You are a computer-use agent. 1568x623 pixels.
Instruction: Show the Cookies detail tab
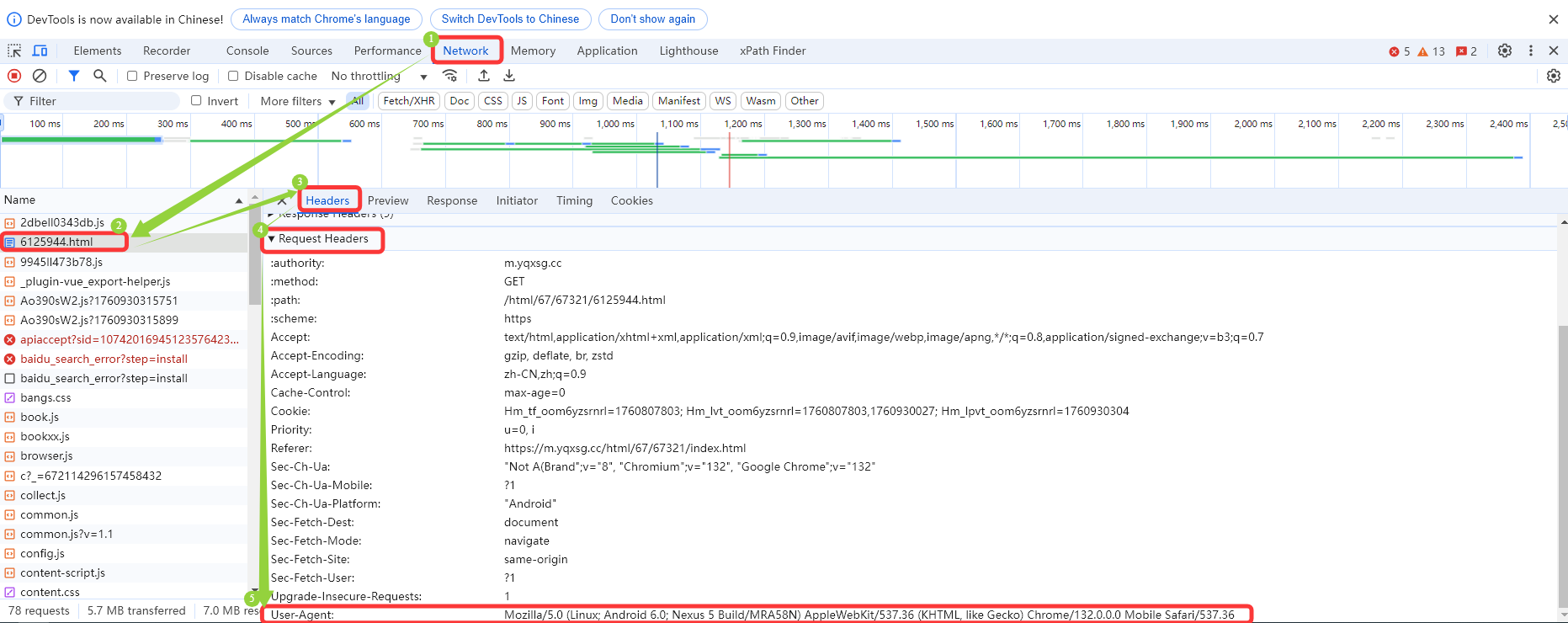click(632, 200)
